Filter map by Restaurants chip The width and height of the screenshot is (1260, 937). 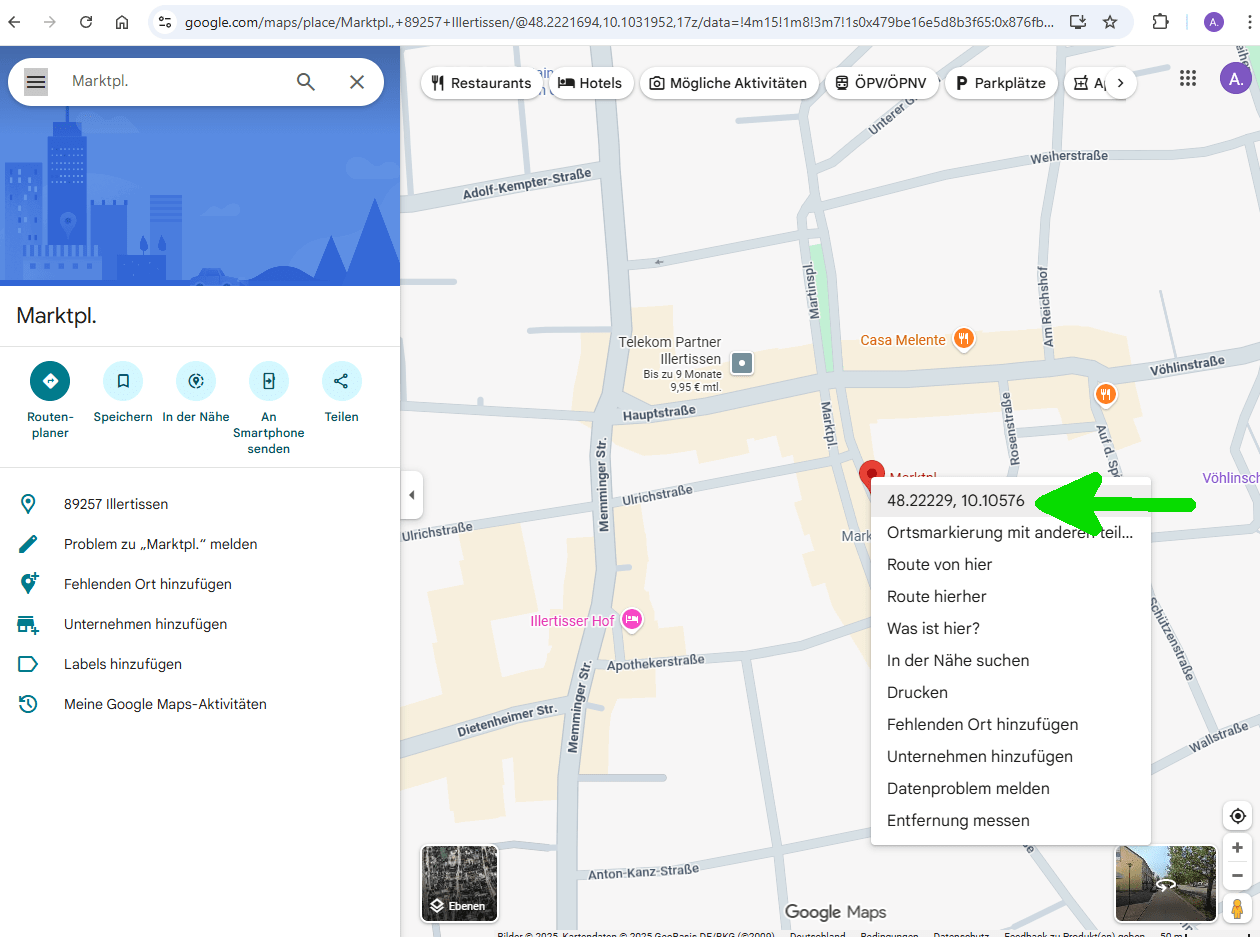(481, 83)
